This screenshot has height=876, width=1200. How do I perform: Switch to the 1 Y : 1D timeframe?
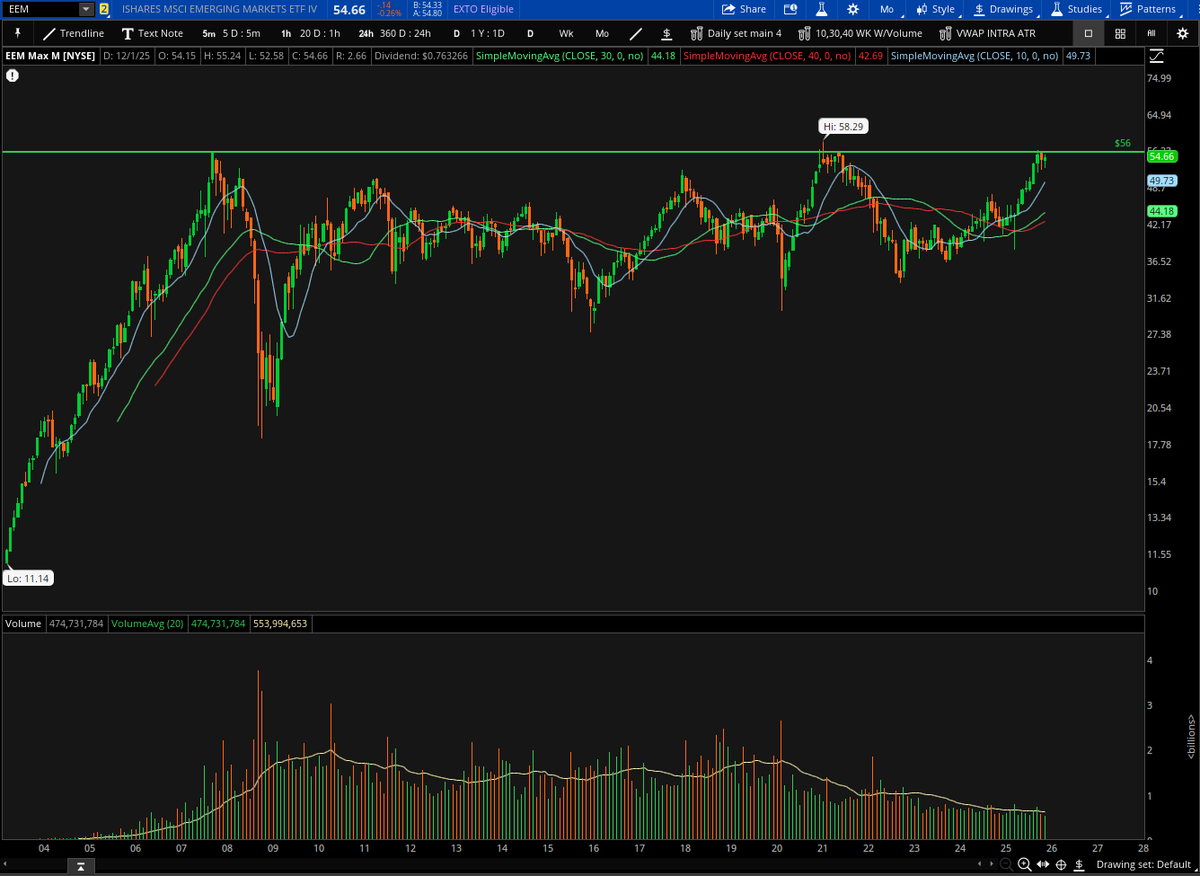[x=478, y=33]
